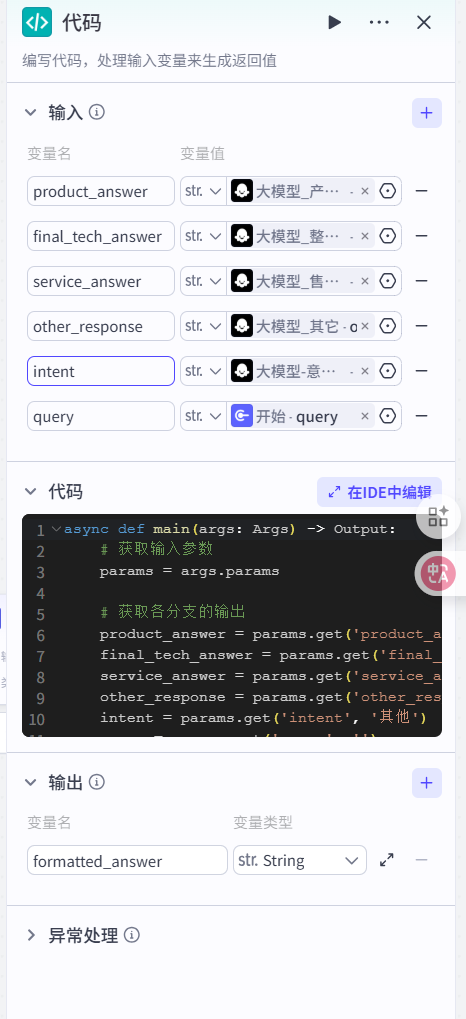The height and width of the screenshot is (1019, 466).
Task: Close the 代码 panel
Action: click(x=424, y=23)
